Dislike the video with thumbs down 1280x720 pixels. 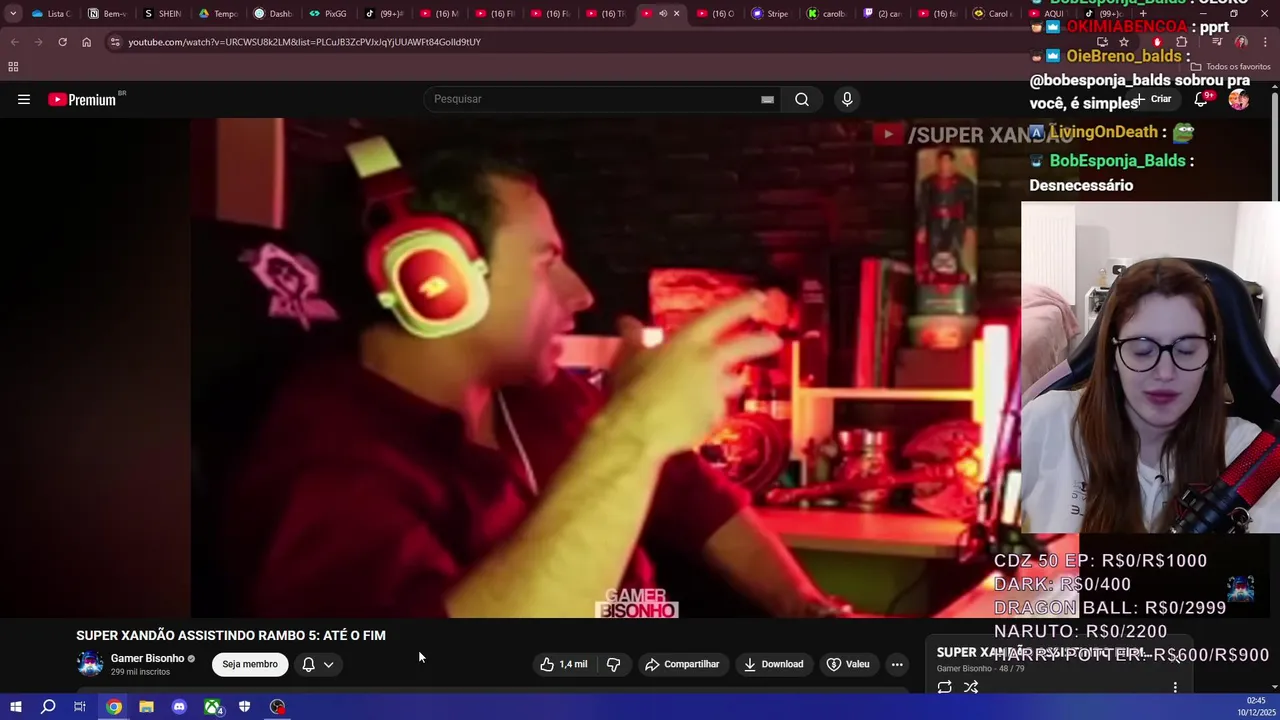tap(614, 664)
